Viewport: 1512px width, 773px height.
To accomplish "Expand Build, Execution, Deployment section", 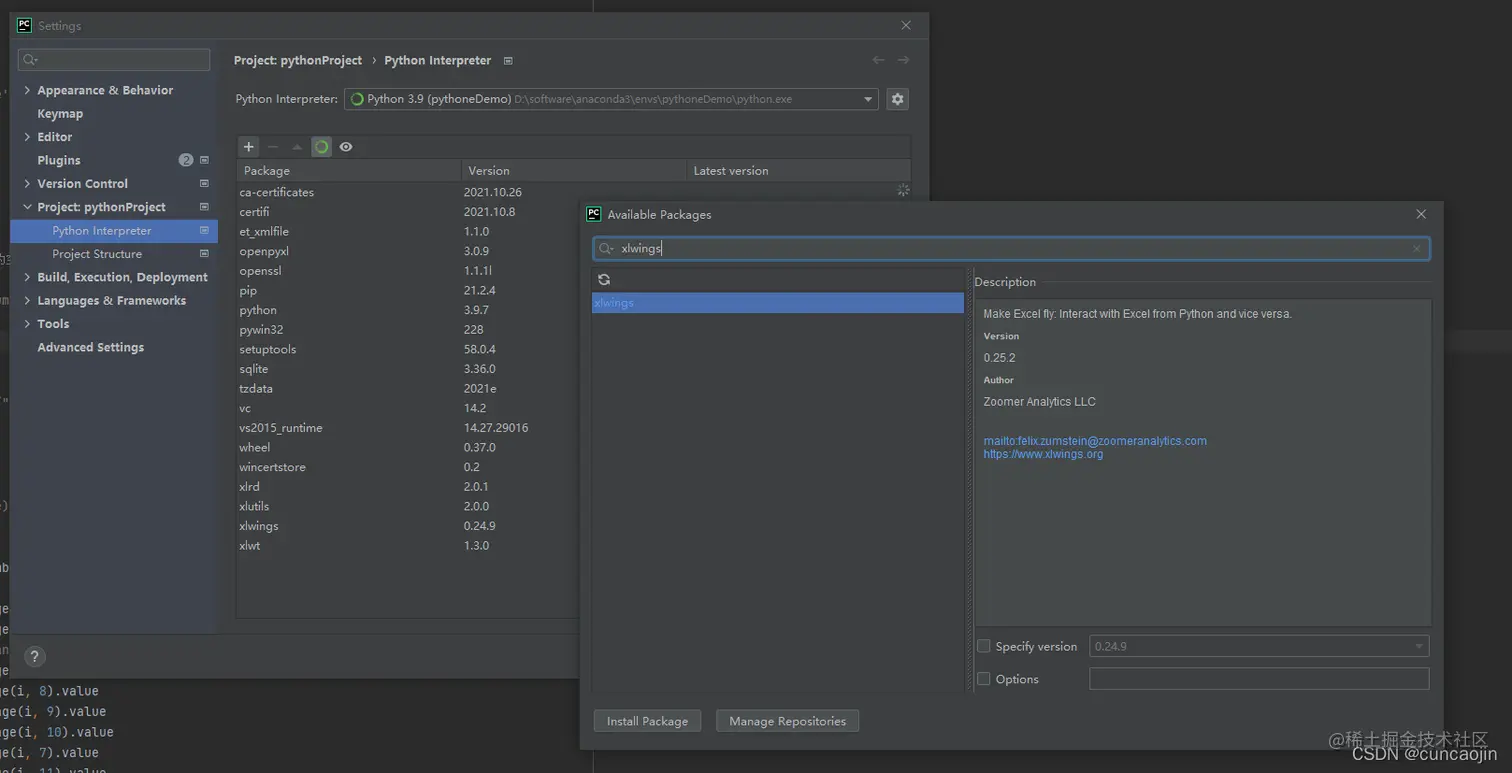I will tap(27, 277).
